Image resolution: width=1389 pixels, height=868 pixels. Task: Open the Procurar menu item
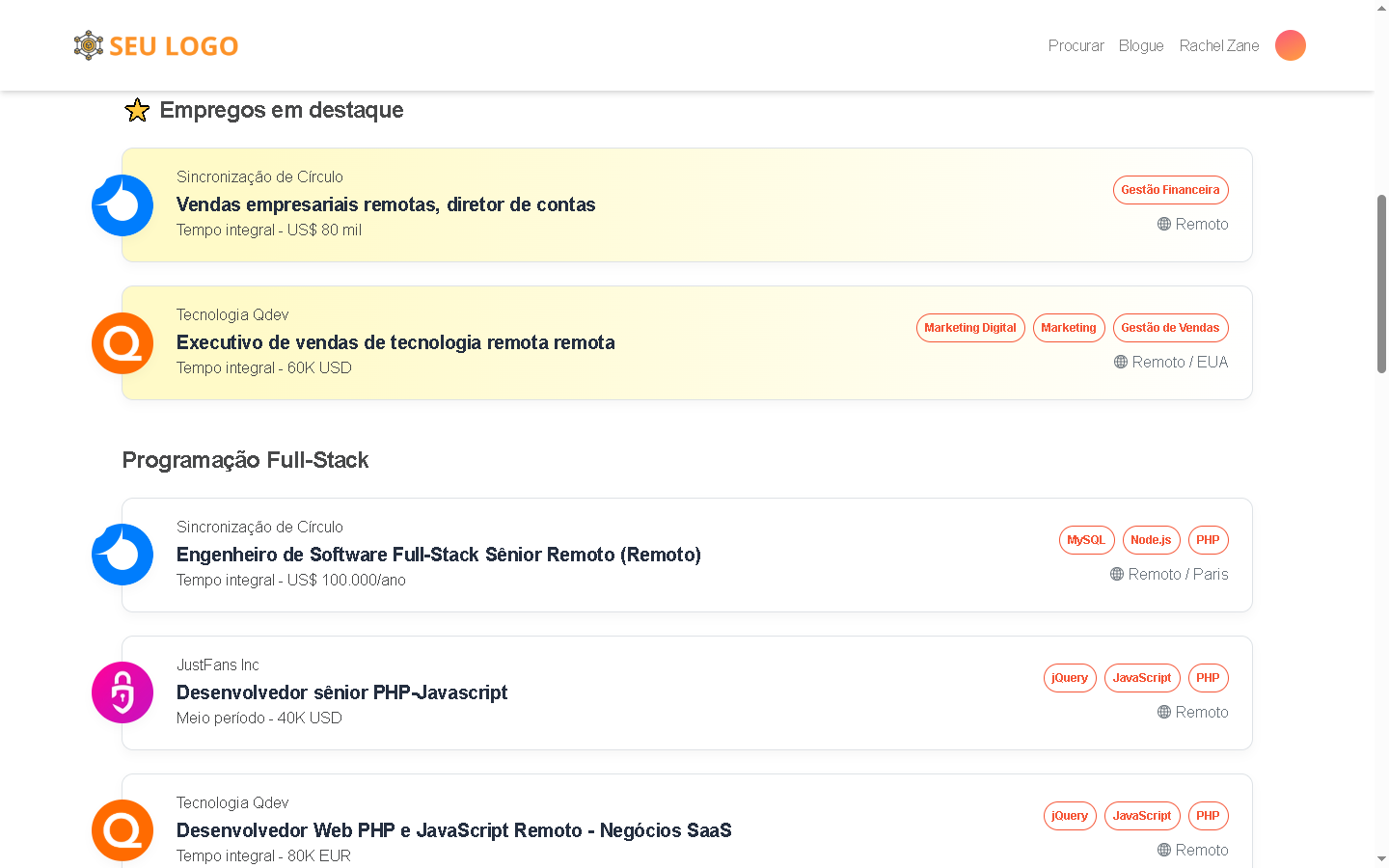pyautogui.click(x=1076, y=45)
